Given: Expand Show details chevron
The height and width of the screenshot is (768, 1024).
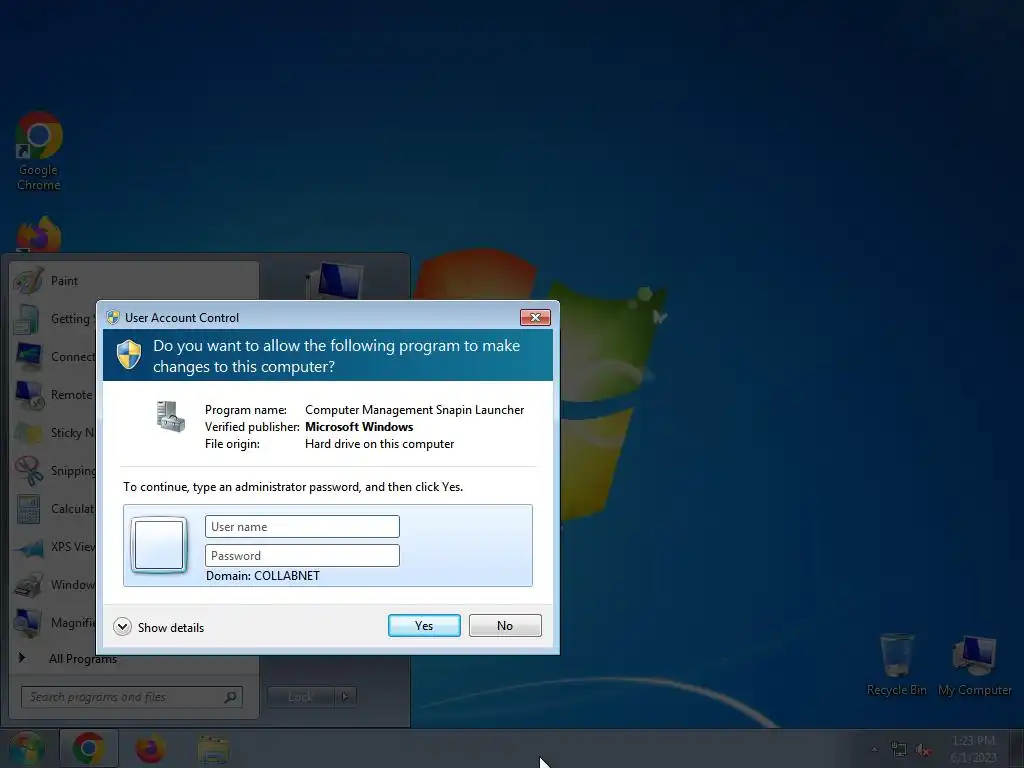Looking at the screenshot, I should 122,627.
